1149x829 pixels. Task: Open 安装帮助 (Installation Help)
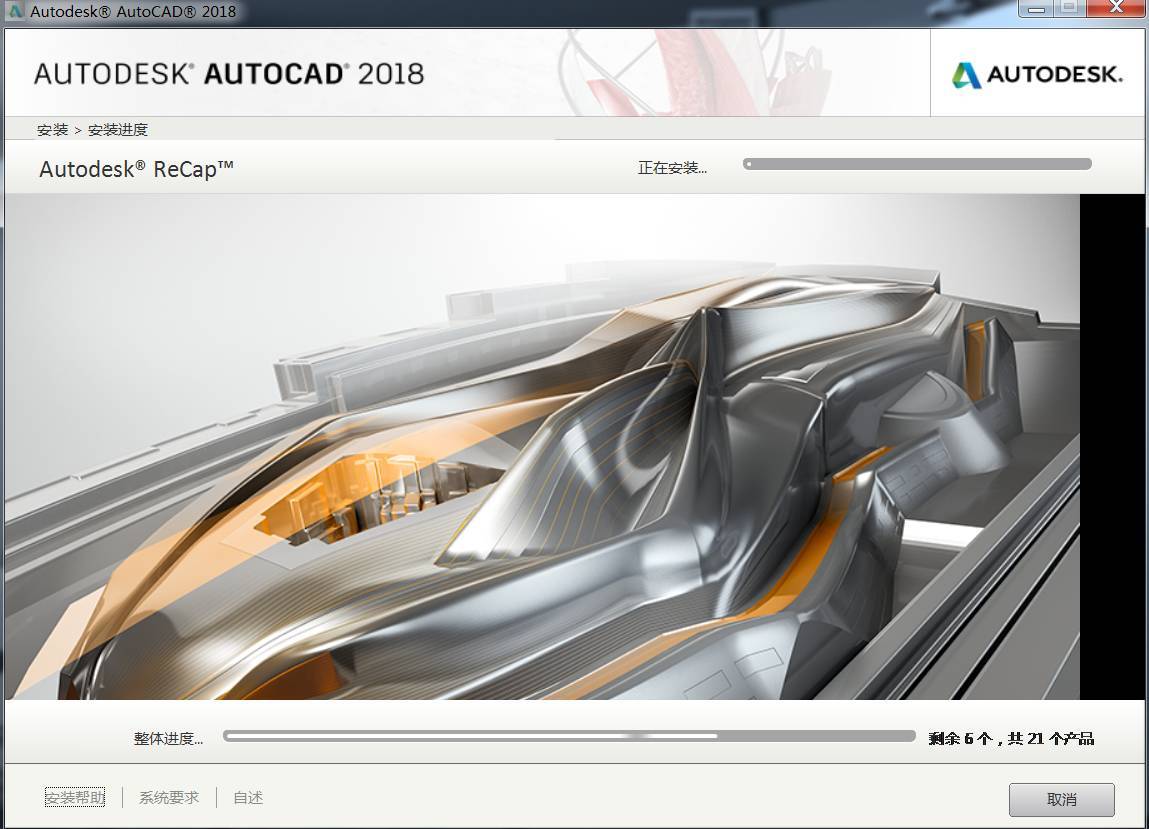74,798
